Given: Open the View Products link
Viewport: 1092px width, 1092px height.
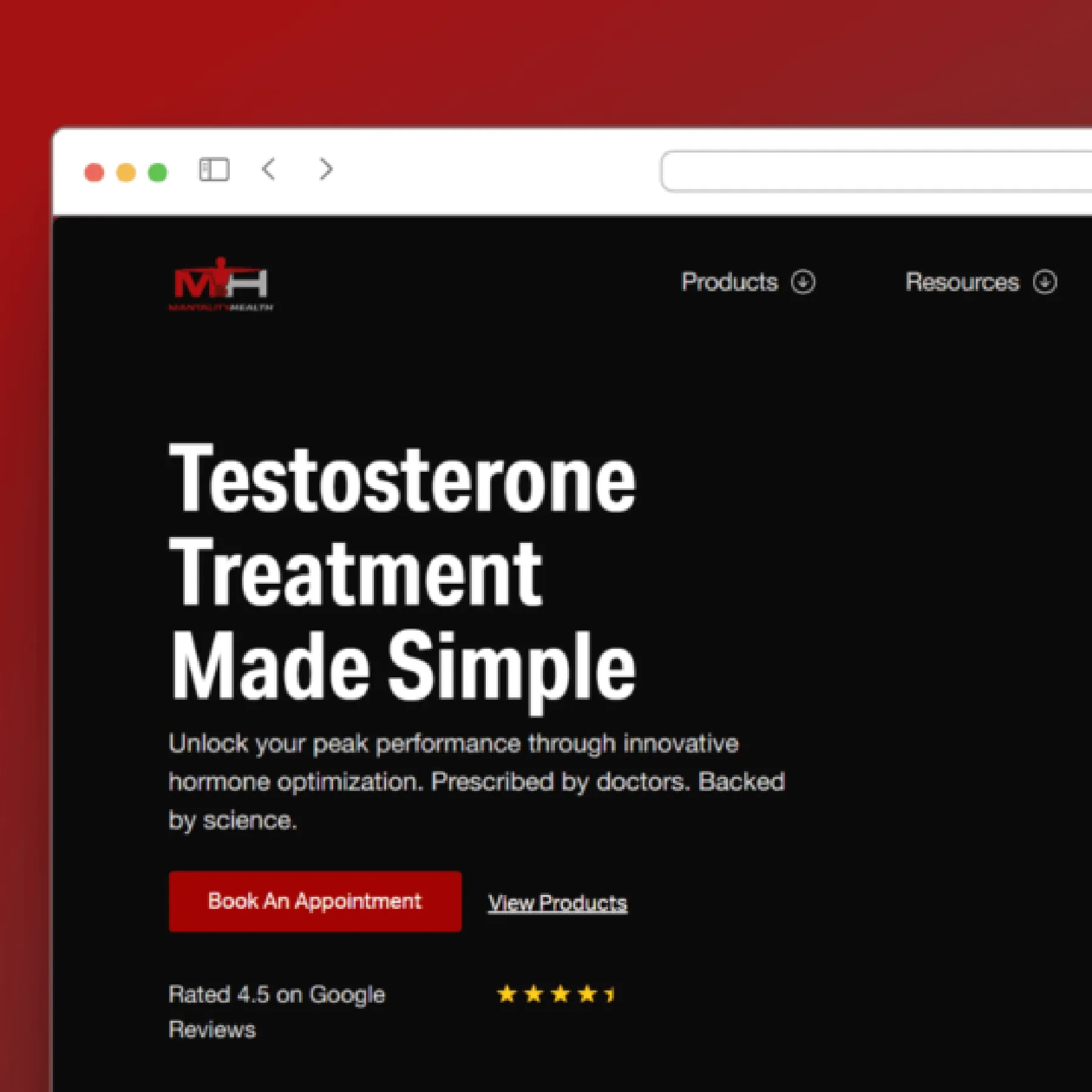Looking at the screenshot, I should tap(558, 903).
